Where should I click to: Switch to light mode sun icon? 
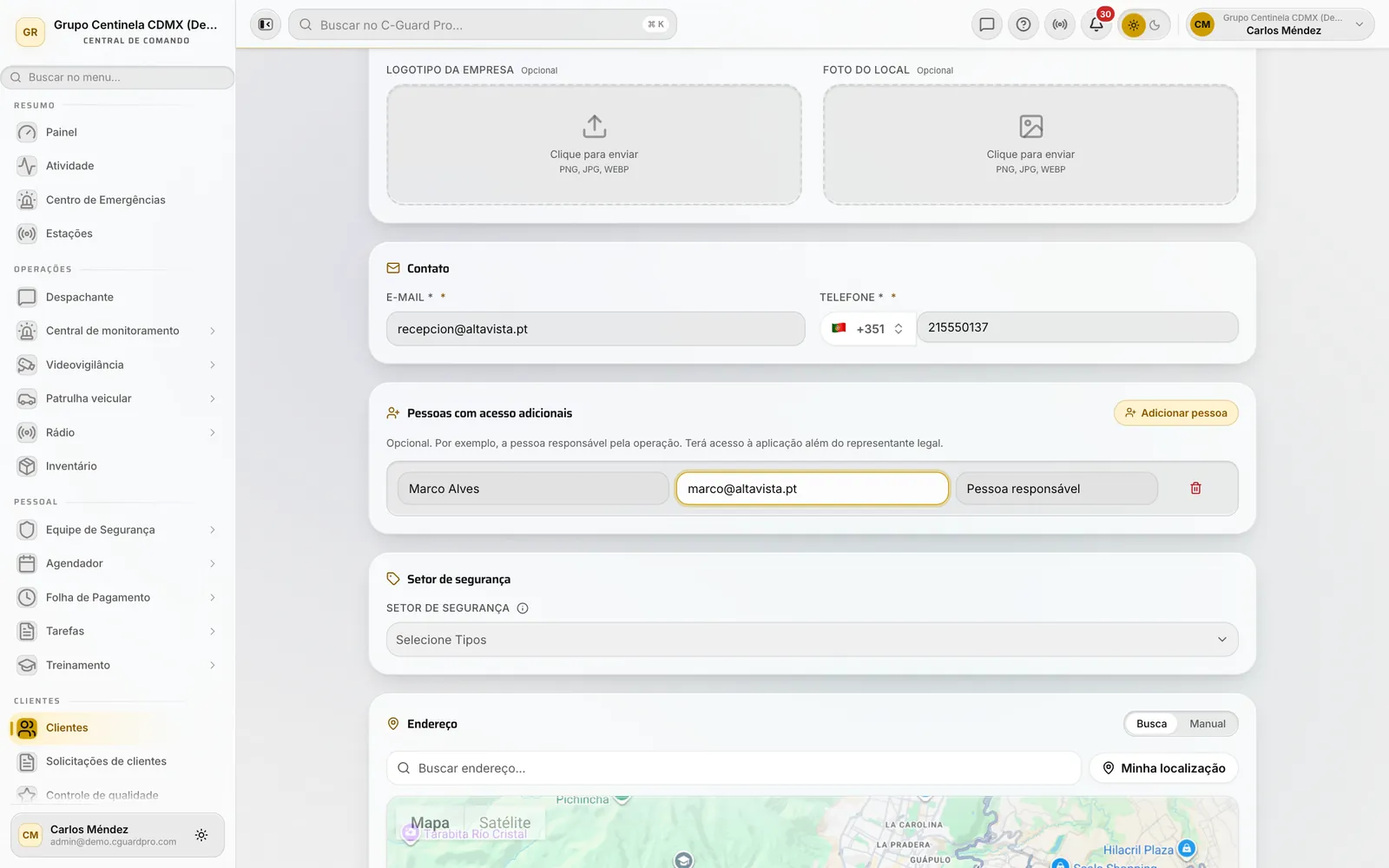click(x=1134, y=25)
